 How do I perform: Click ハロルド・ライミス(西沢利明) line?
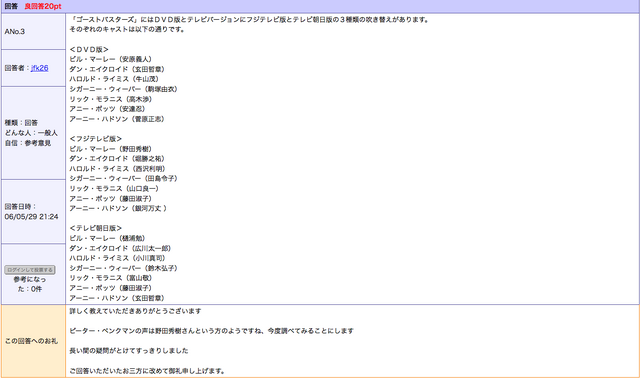[117, 168]
